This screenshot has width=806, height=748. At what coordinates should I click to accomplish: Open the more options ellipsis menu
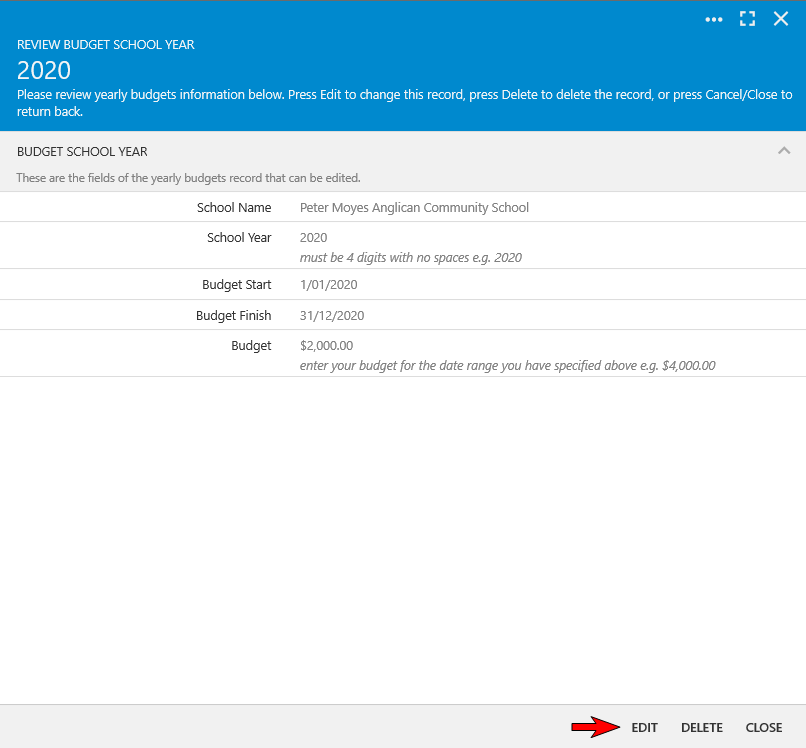click(x=713, y=19)
